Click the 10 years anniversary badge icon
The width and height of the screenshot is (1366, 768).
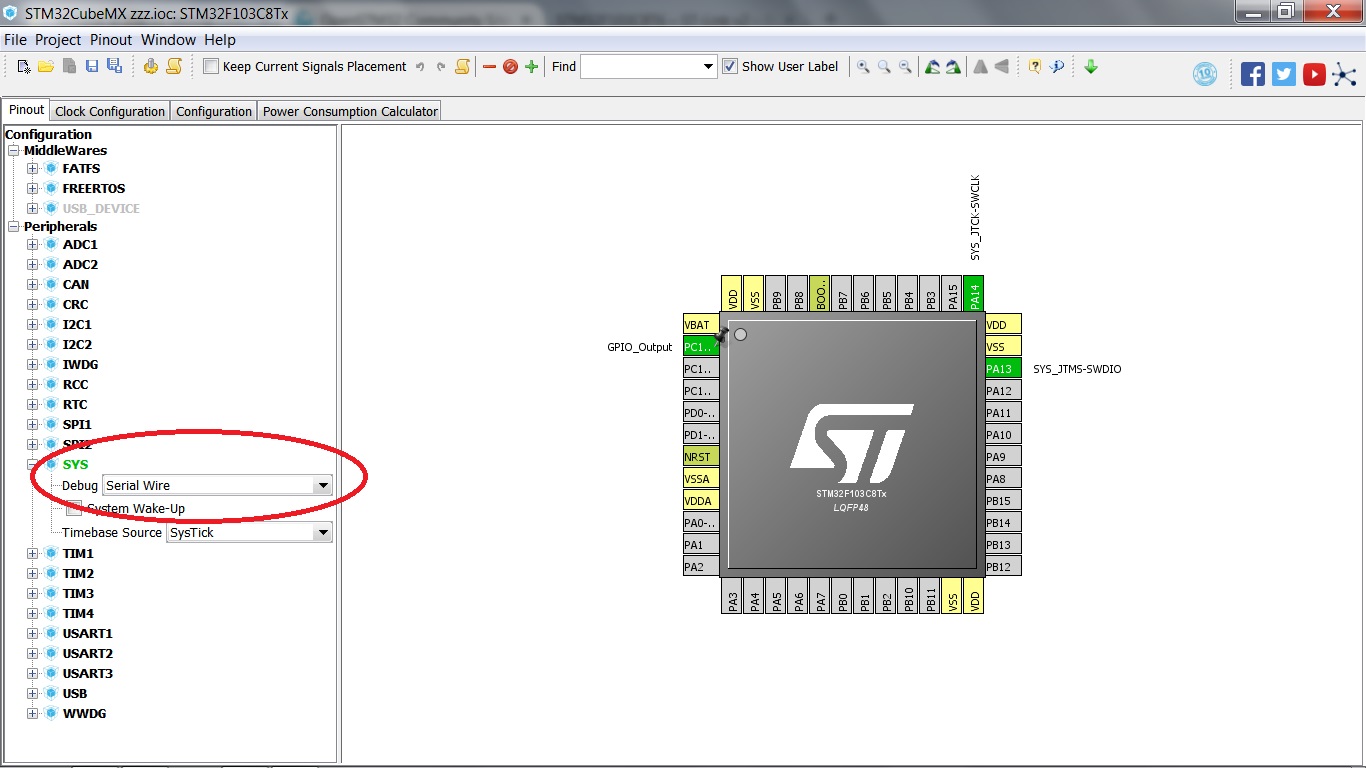[1205, 74]
